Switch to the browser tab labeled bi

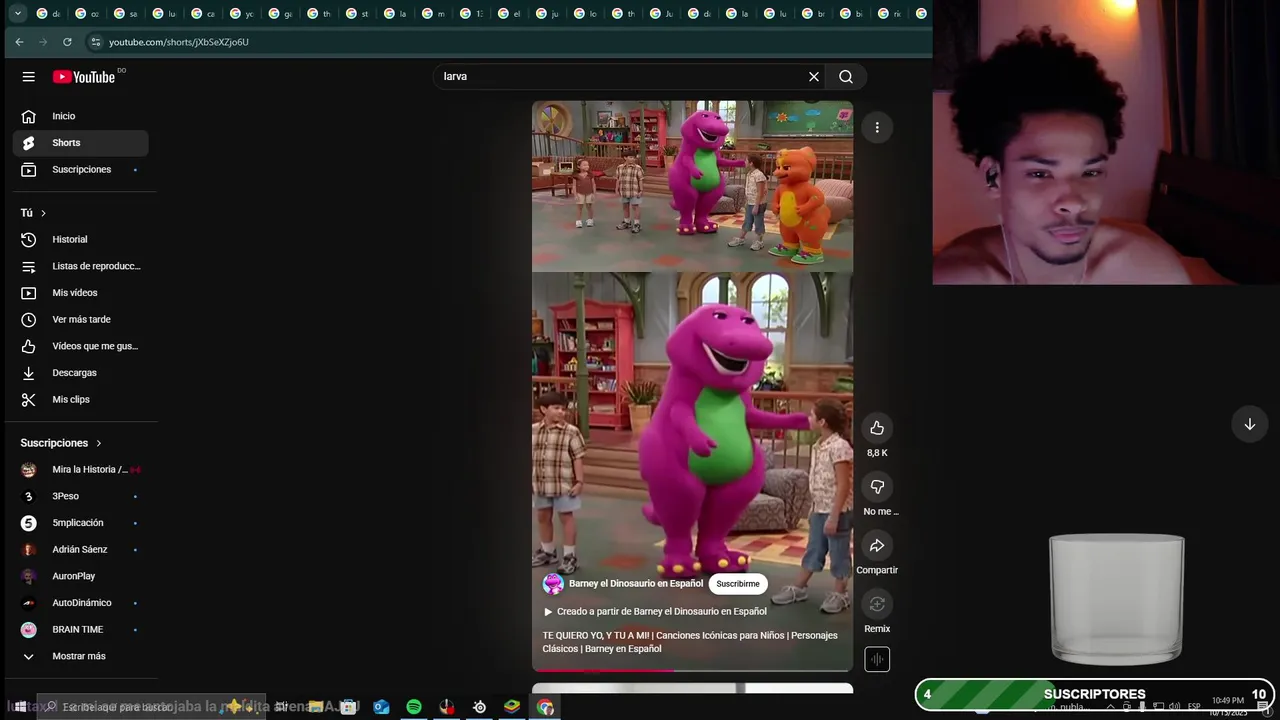tap(852, 14)
